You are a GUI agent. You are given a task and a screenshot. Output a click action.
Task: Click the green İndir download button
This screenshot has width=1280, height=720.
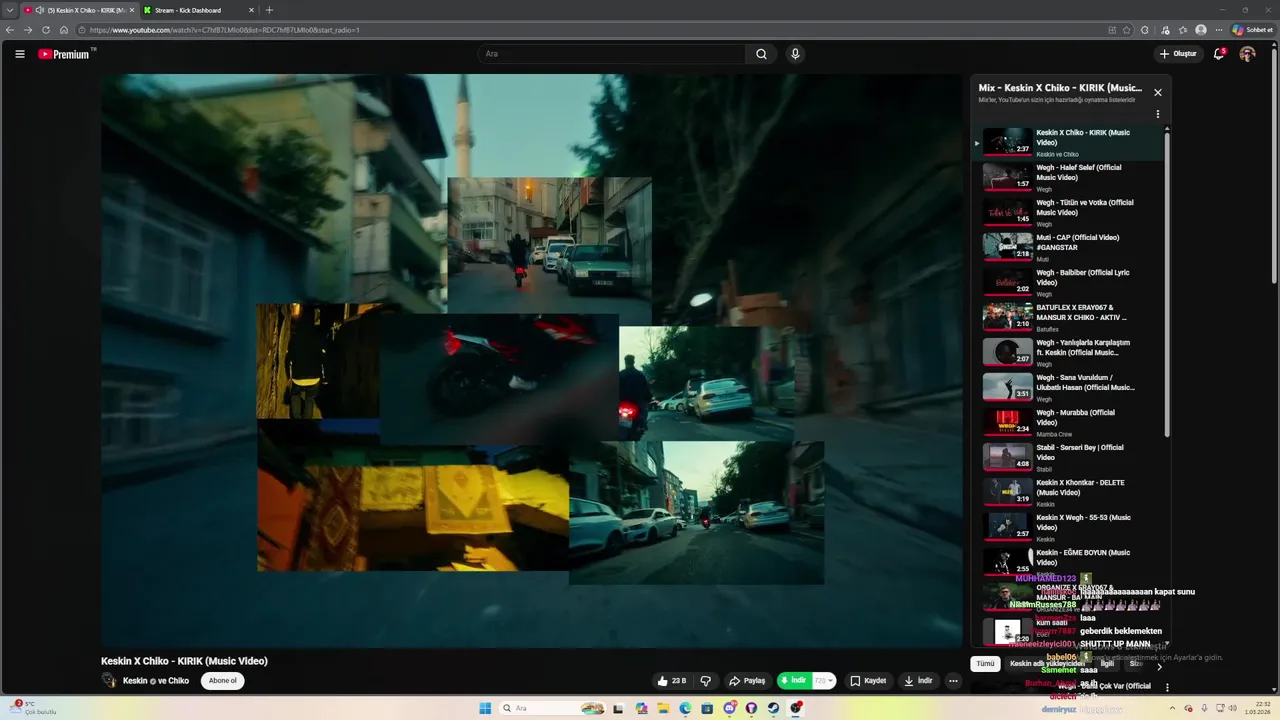[794, 681]
